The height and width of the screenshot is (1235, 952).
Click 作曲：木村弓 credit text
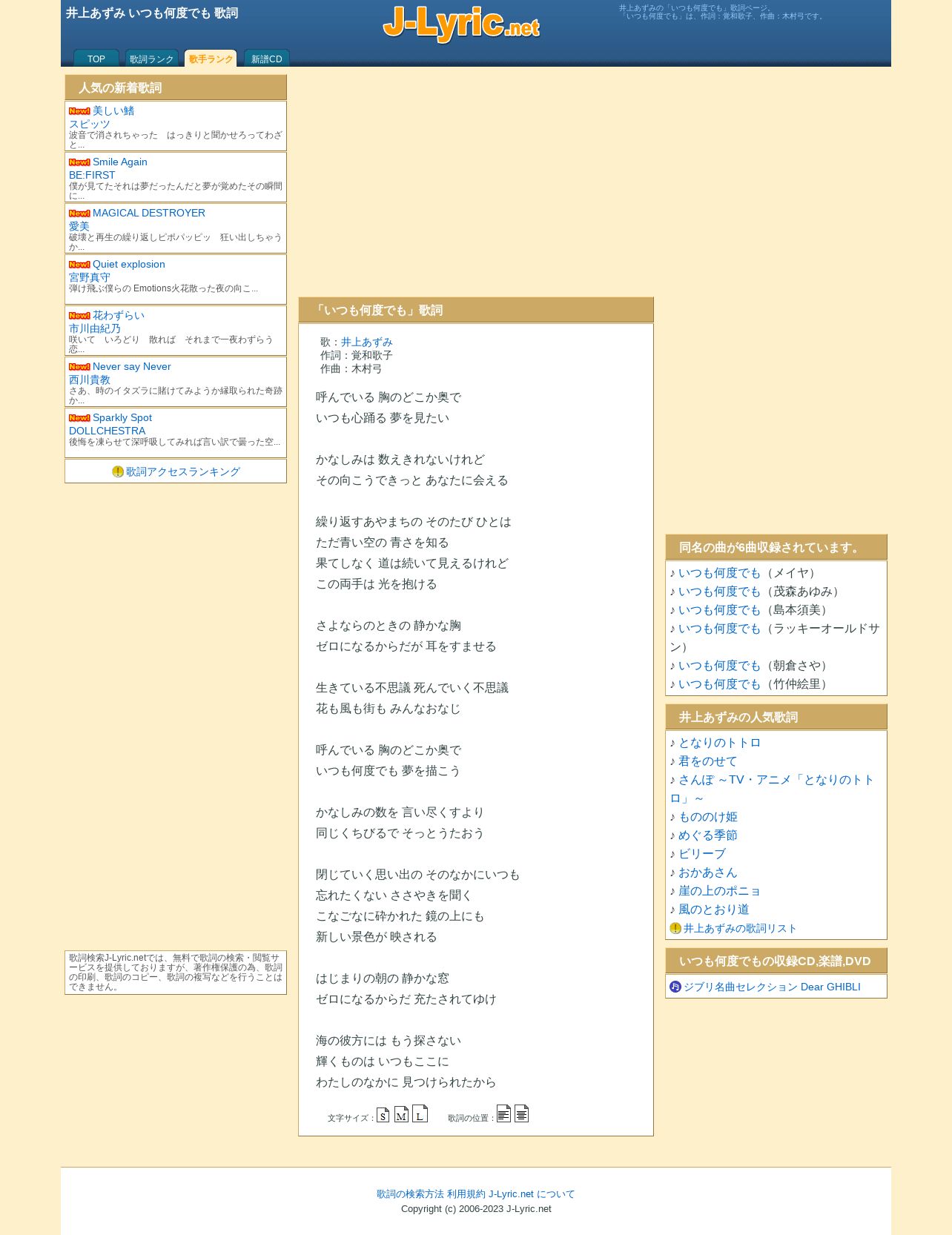351,368
